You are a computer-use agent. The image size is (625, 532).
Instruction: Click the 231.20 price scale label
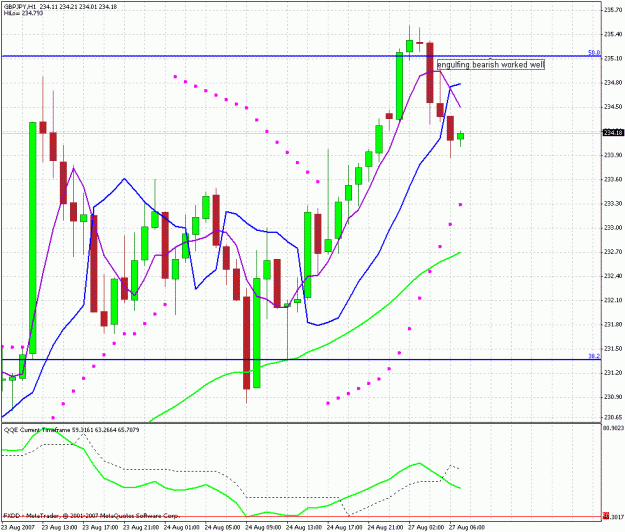pyautogui.click(x=613, y=373)
